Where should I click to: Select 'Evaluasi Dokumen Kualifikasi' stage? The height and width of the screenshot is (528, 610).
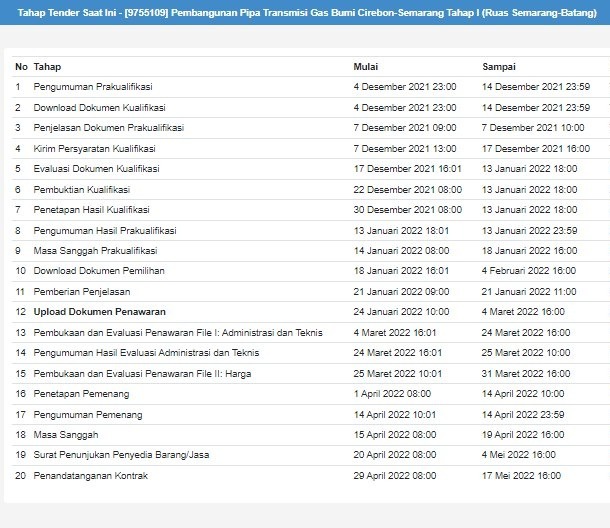point(96,169)
